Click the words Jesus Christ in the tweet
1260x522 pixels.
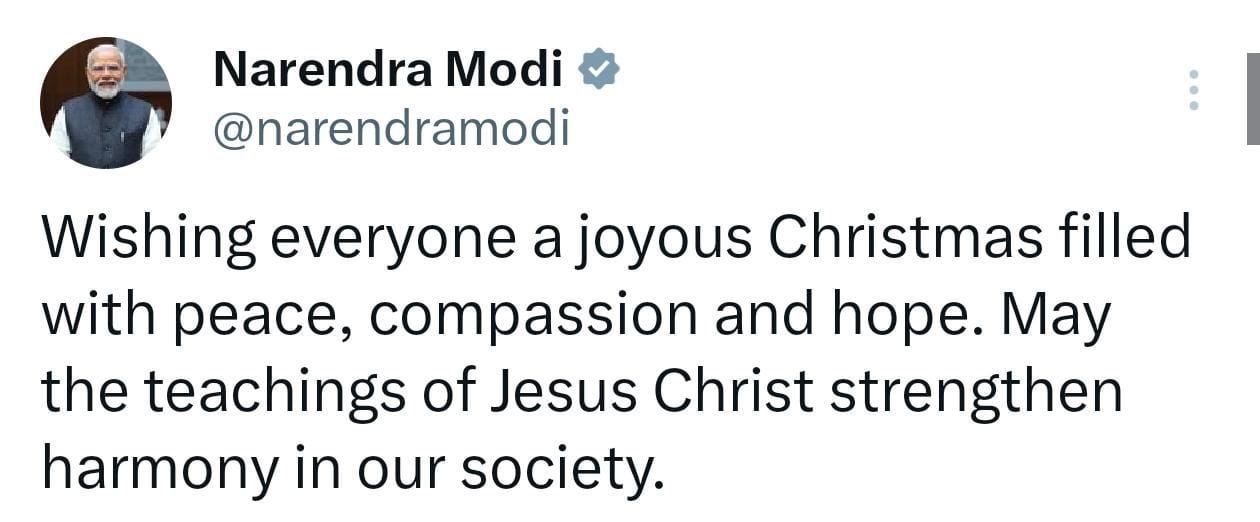650,392
